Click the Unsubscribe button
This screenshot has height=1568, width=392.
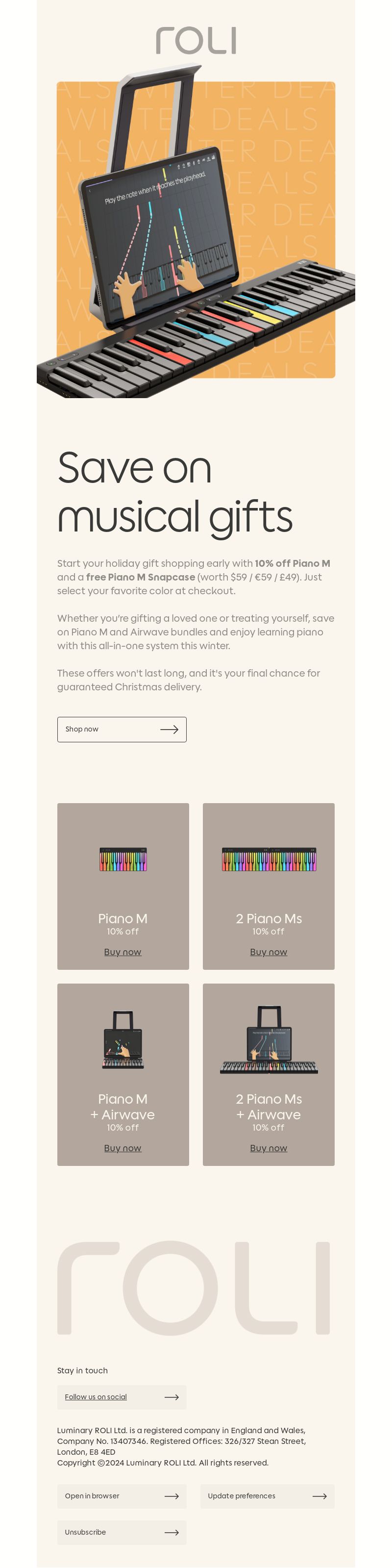122,1532
